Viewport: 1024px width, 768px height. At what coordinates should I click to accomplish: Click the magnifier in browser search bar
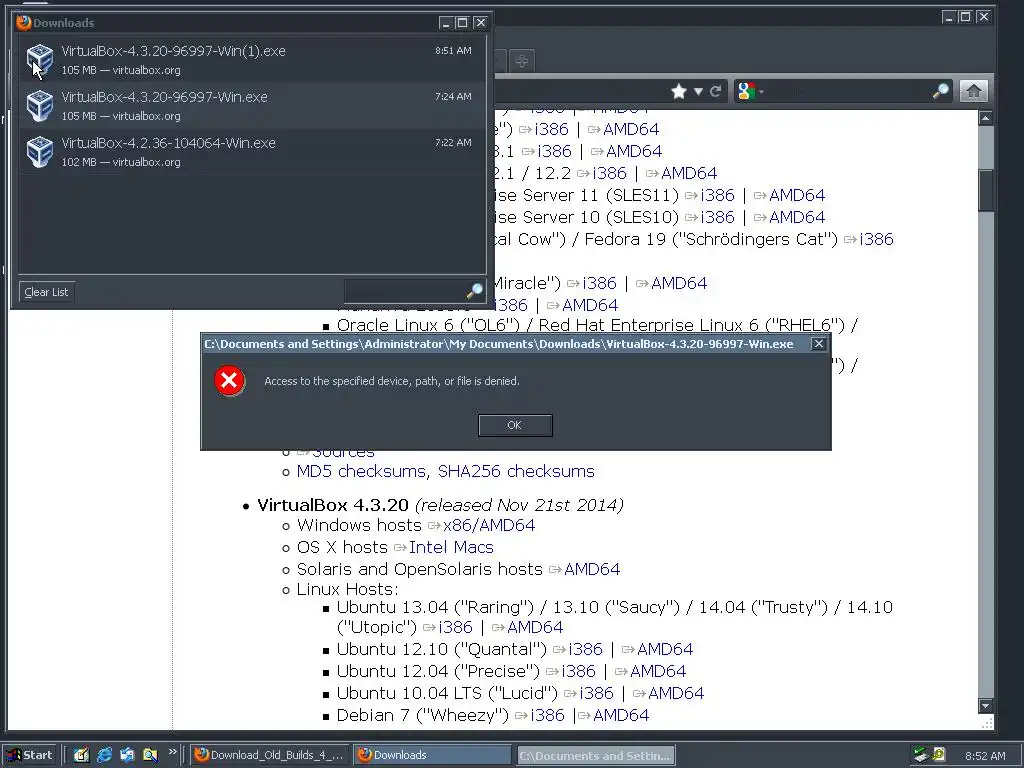point(940,91)
